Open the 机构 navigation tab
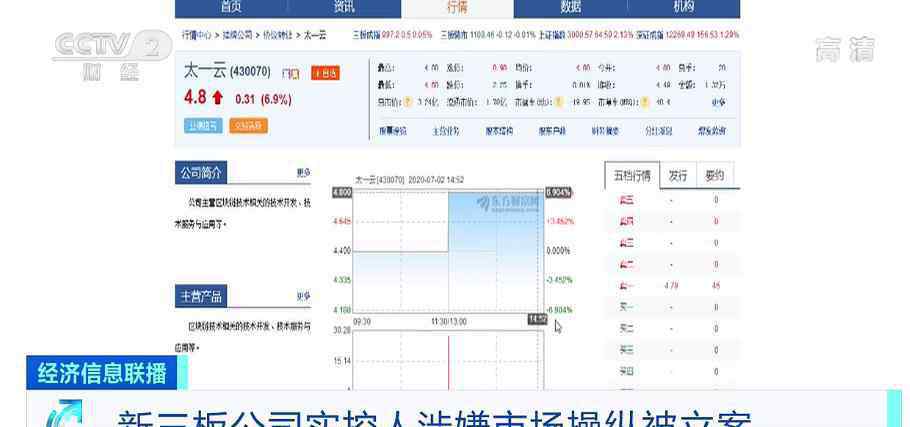Viewport: 910px width, 427px height. coord(683,8)
